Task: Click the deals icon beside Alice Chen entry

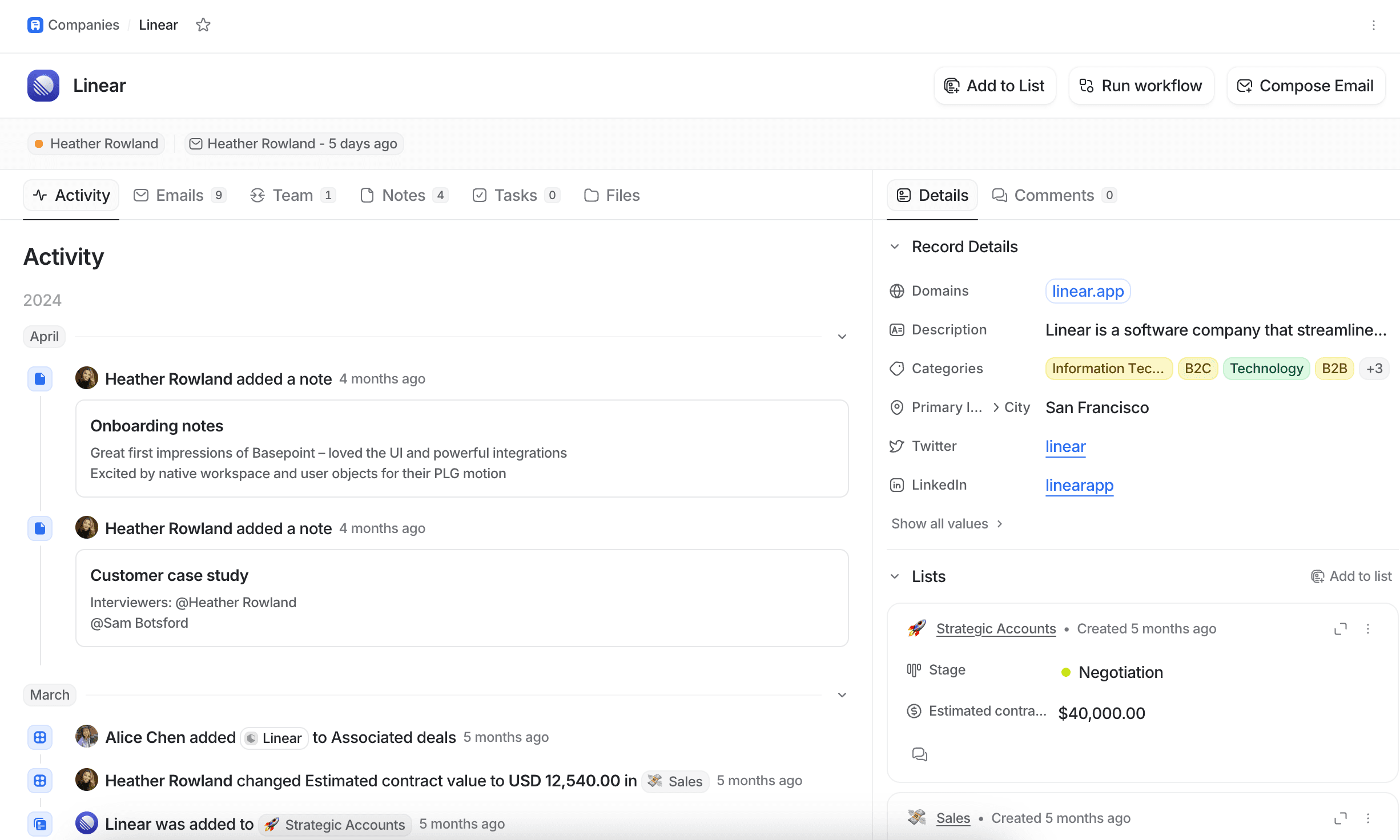Action: (40, 737)
